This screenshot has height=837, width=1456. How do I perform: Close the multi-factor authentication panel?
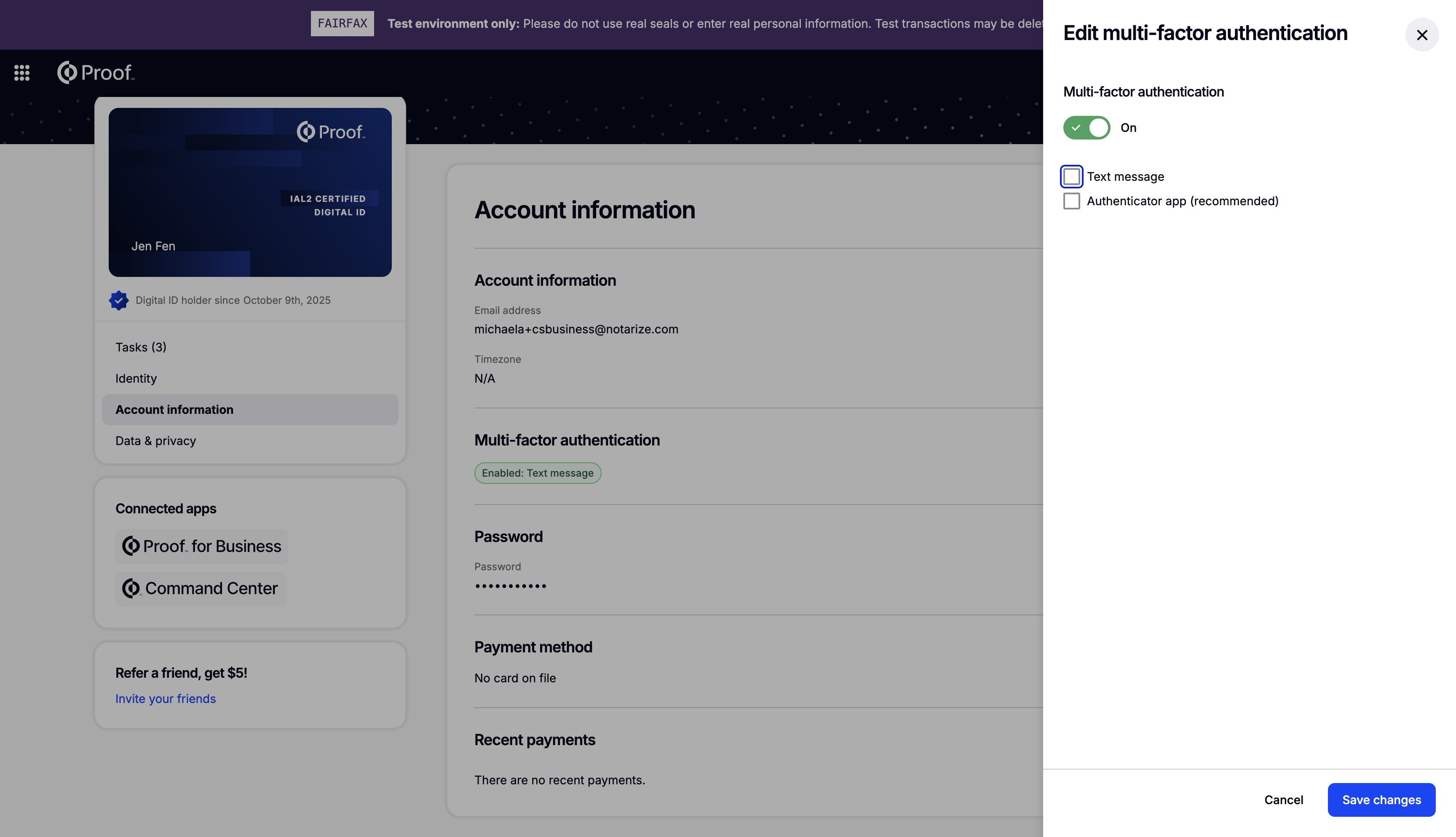1421,35
